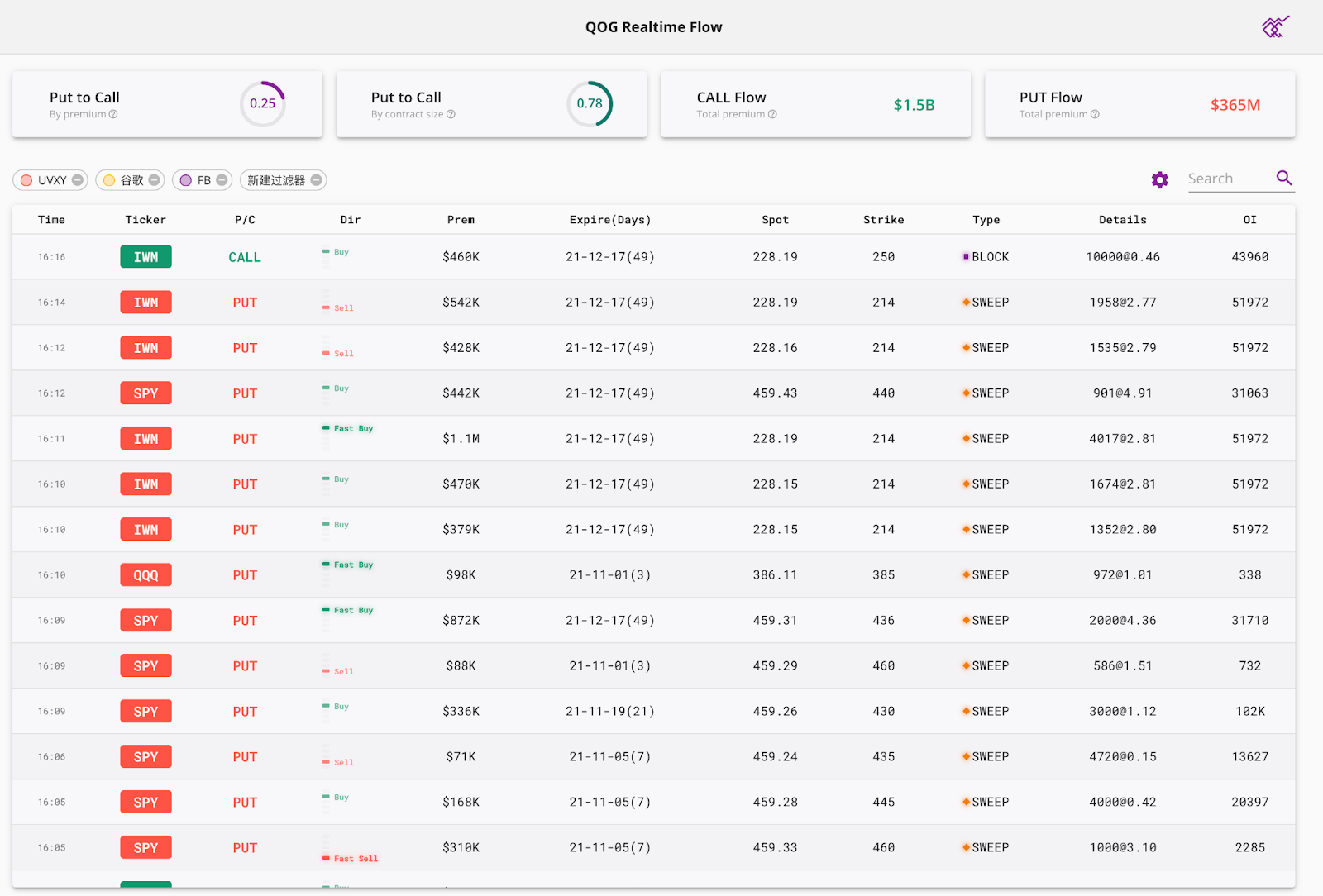Sort by the Type column header
Screen dimensions: 1323x896
[986, 220]
